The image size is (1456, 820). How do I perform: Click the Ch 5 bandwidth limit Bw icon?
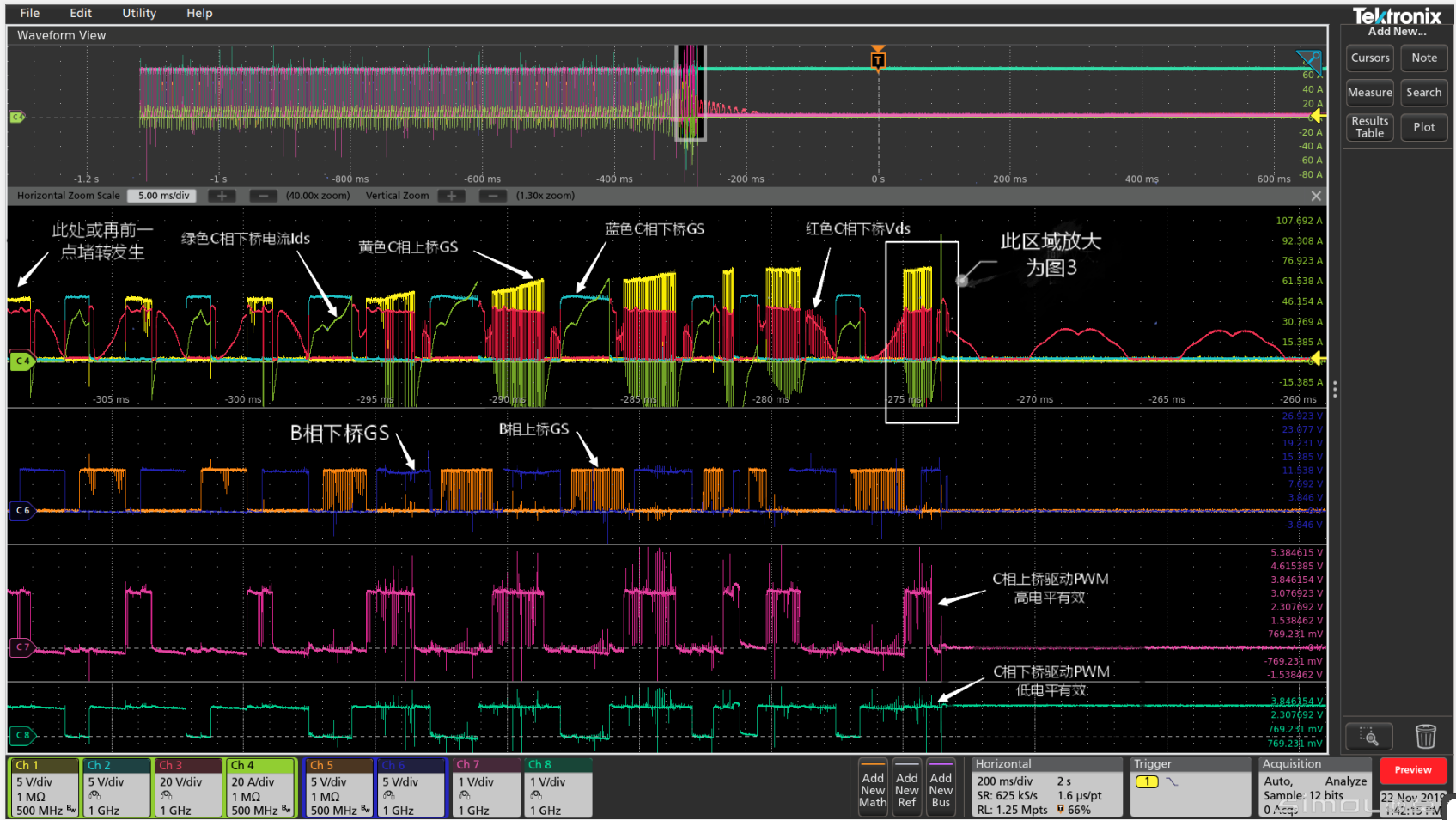(365, 810)
